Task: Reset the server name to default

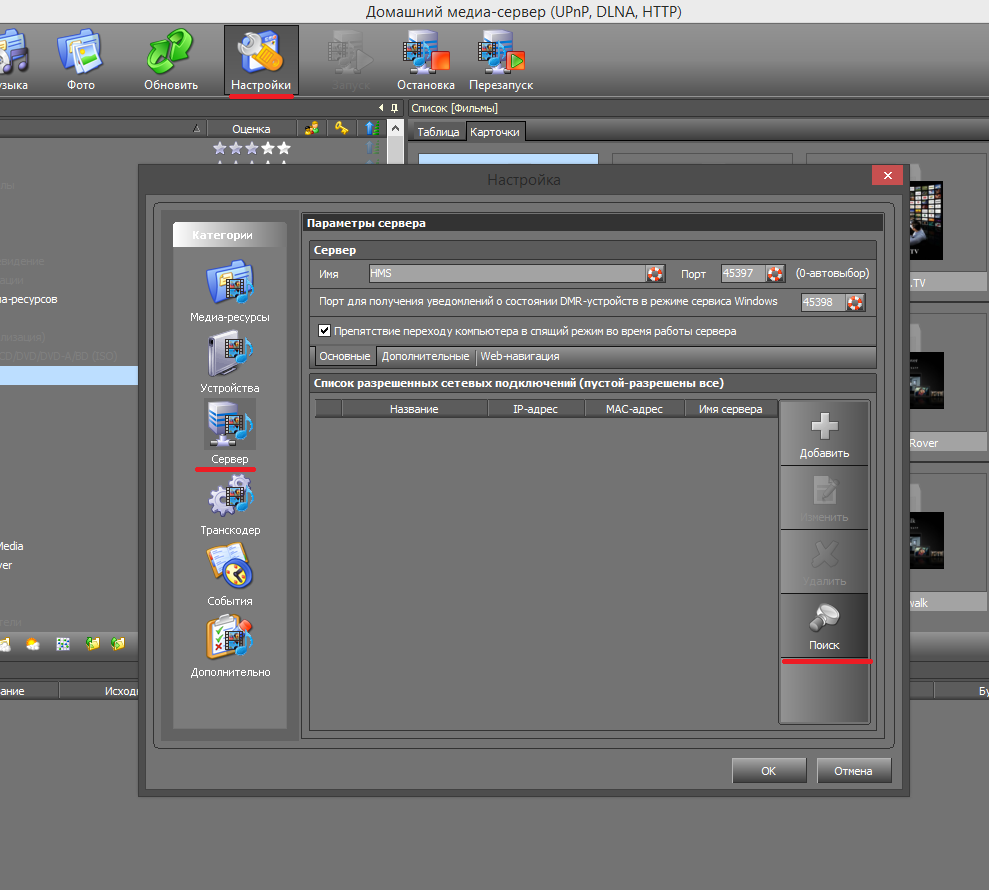Action: [x=655, y=273]
